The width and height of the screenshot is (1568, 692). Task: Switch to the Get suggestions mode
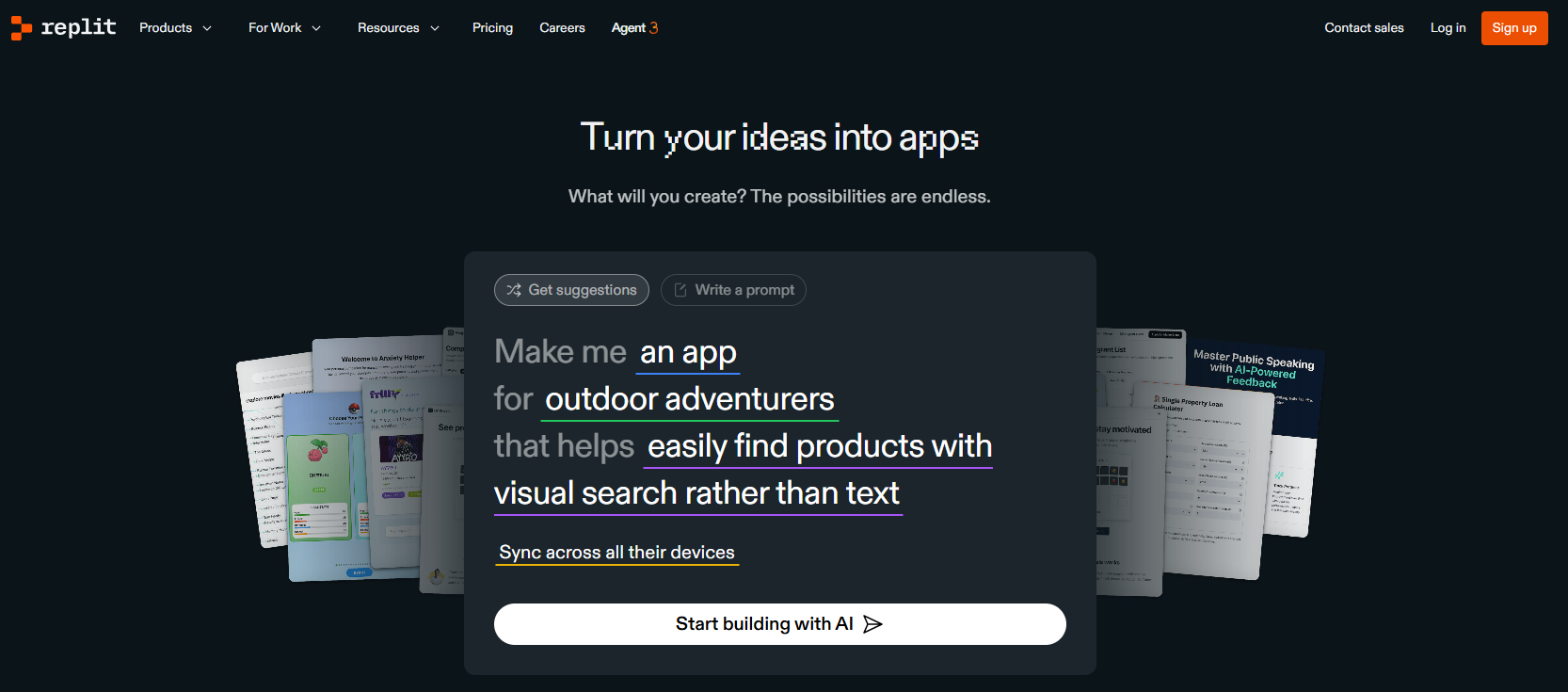(x=571, y=290)
